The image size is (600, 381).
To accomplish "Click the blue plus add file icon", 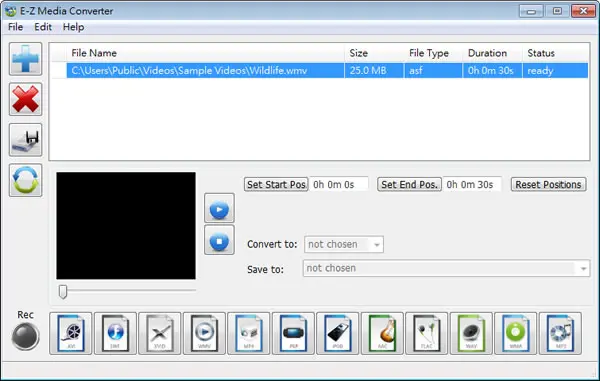I will [x=26, y=59].
